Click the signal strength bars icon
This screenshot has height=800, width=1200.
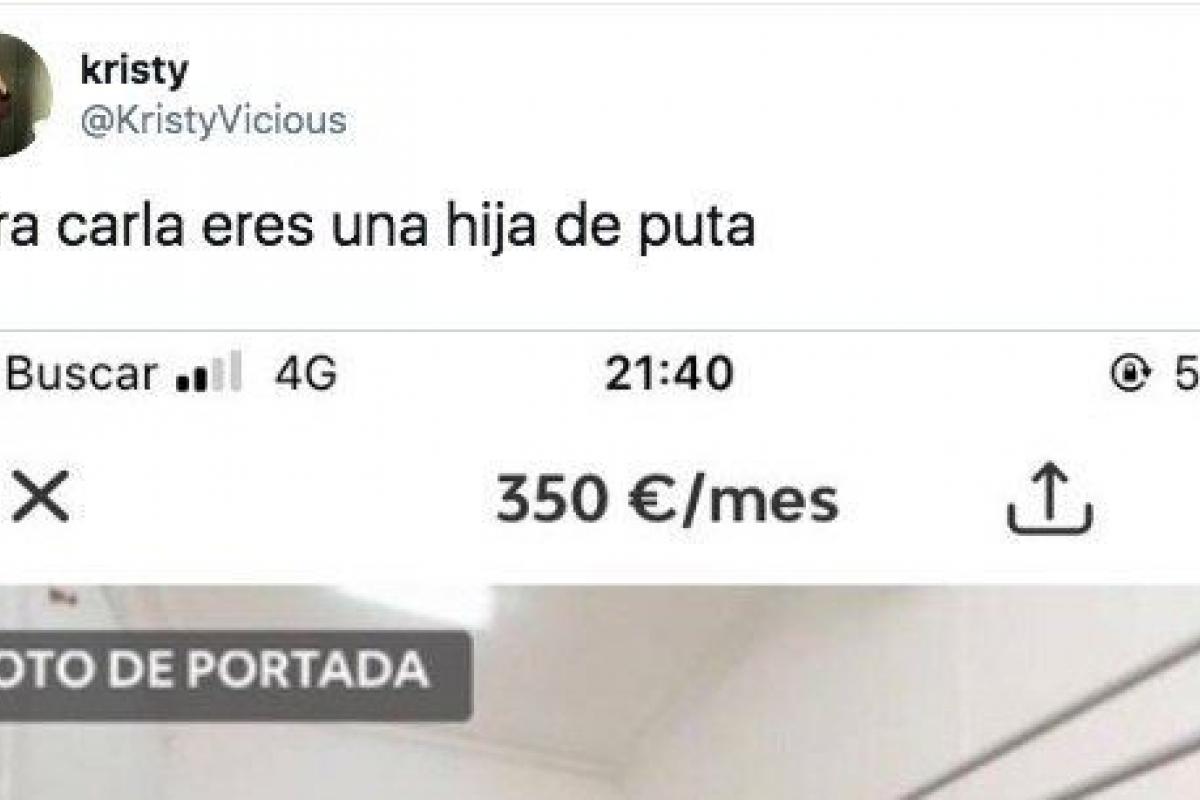point(208,374)
